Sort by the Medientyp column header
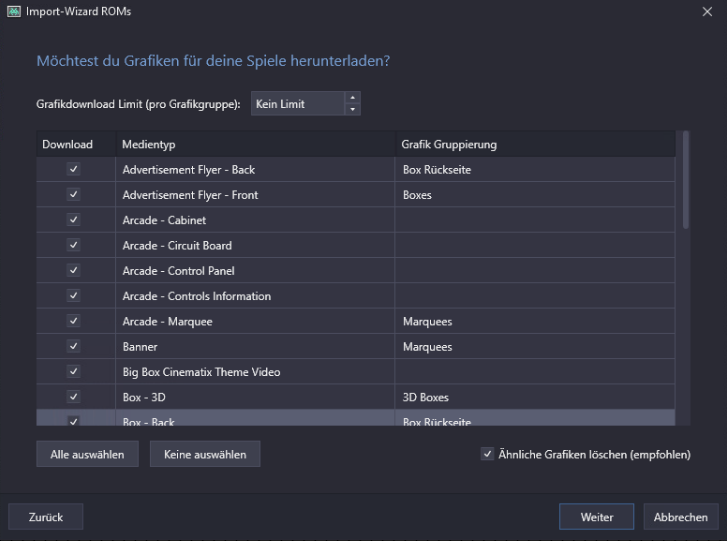This screenshot has width=727, height=541. pyautogui.click(x=255, y=145)
